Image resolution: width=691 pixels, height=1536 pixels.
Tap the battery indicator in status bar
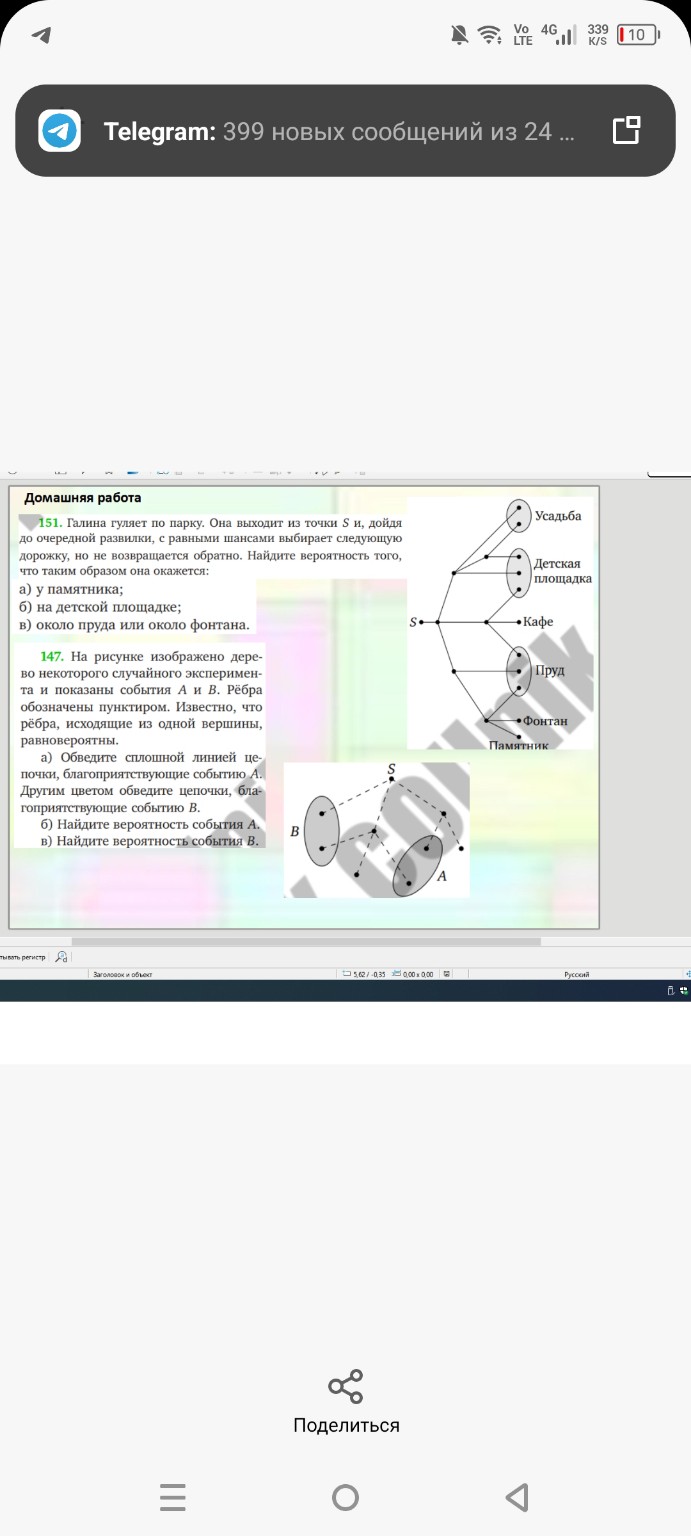tap(638, 35)
